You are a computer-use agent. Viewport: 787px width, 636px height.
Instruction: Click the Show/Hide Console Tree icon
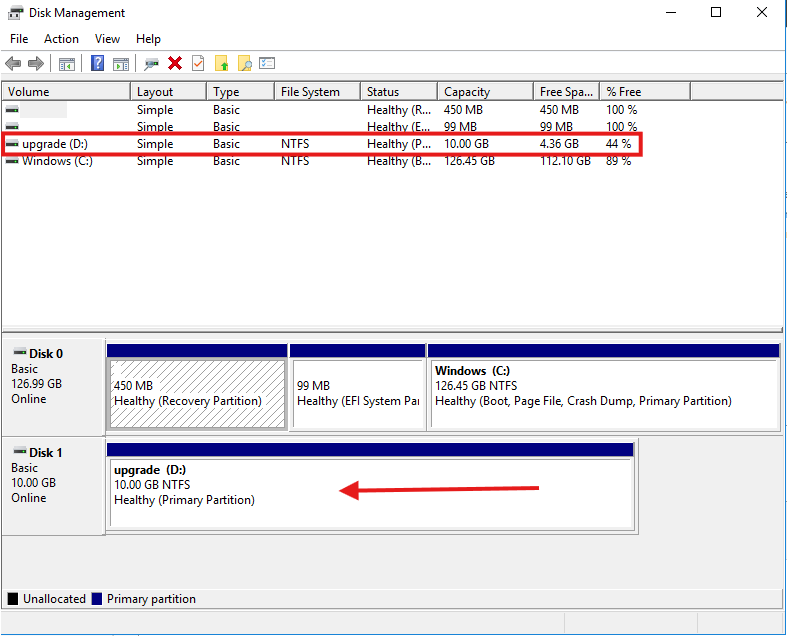[x=67, y=63]
